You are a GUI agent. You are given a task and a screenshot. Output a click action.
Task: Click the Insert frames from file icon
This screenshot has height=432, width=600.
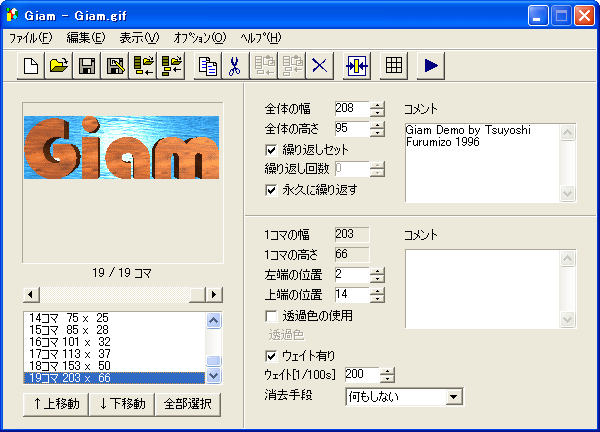143,66
